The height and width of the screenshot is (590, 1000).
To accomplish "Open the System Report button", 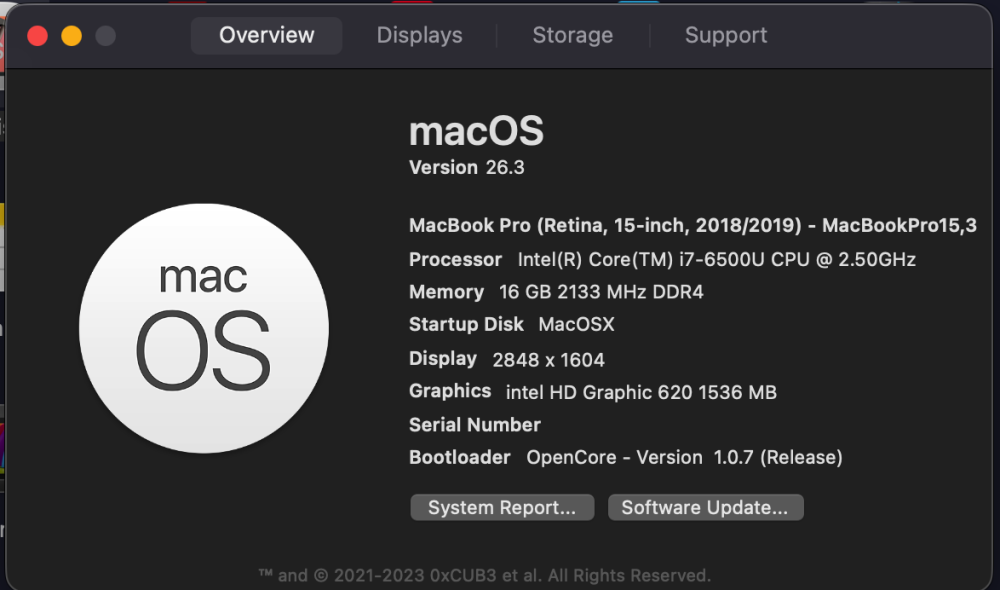I will tap(502, 507).
